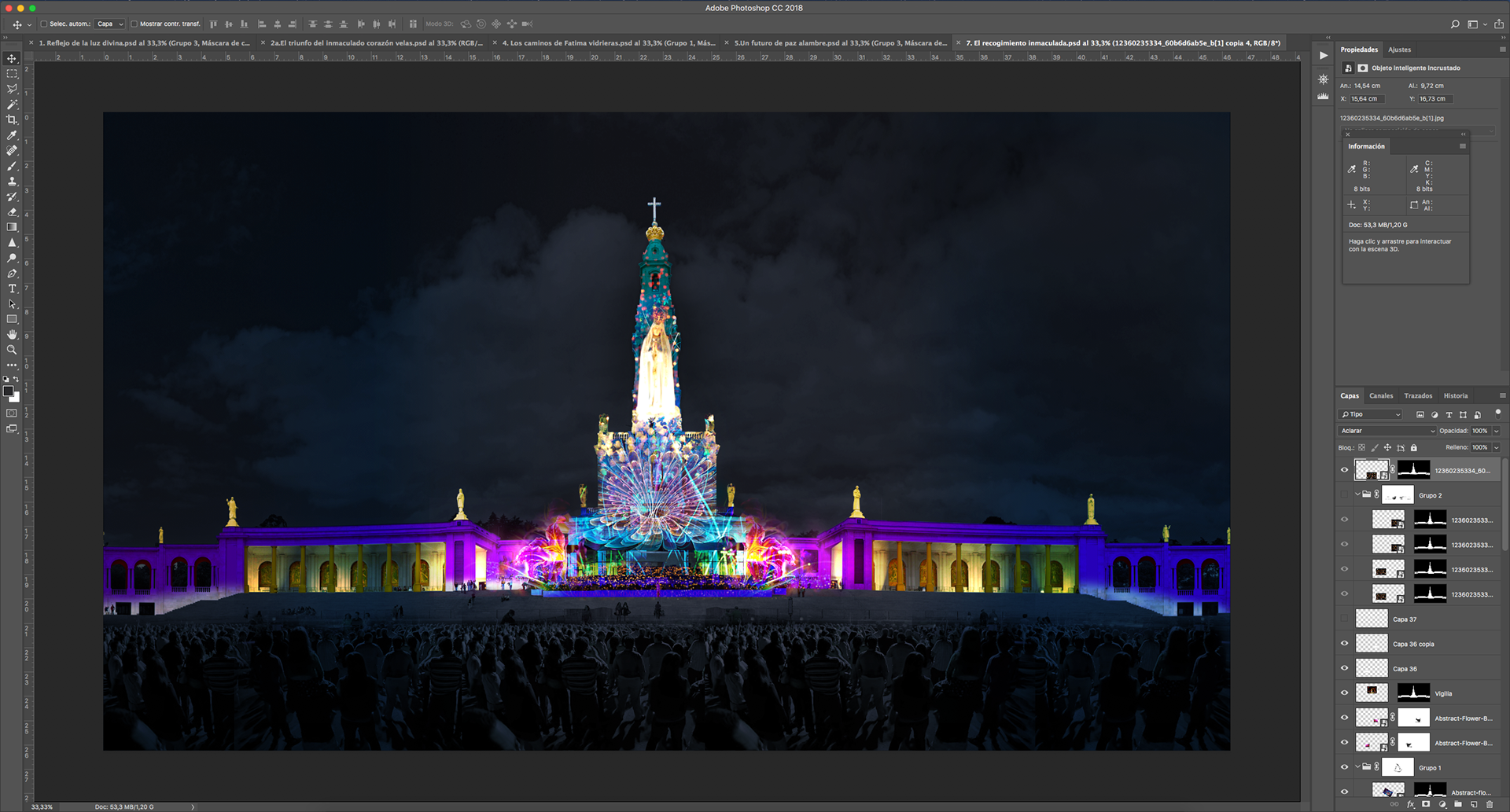Select the Pen tool
This screenshot has height=812, width=1510.
click(x=12, y=274)
